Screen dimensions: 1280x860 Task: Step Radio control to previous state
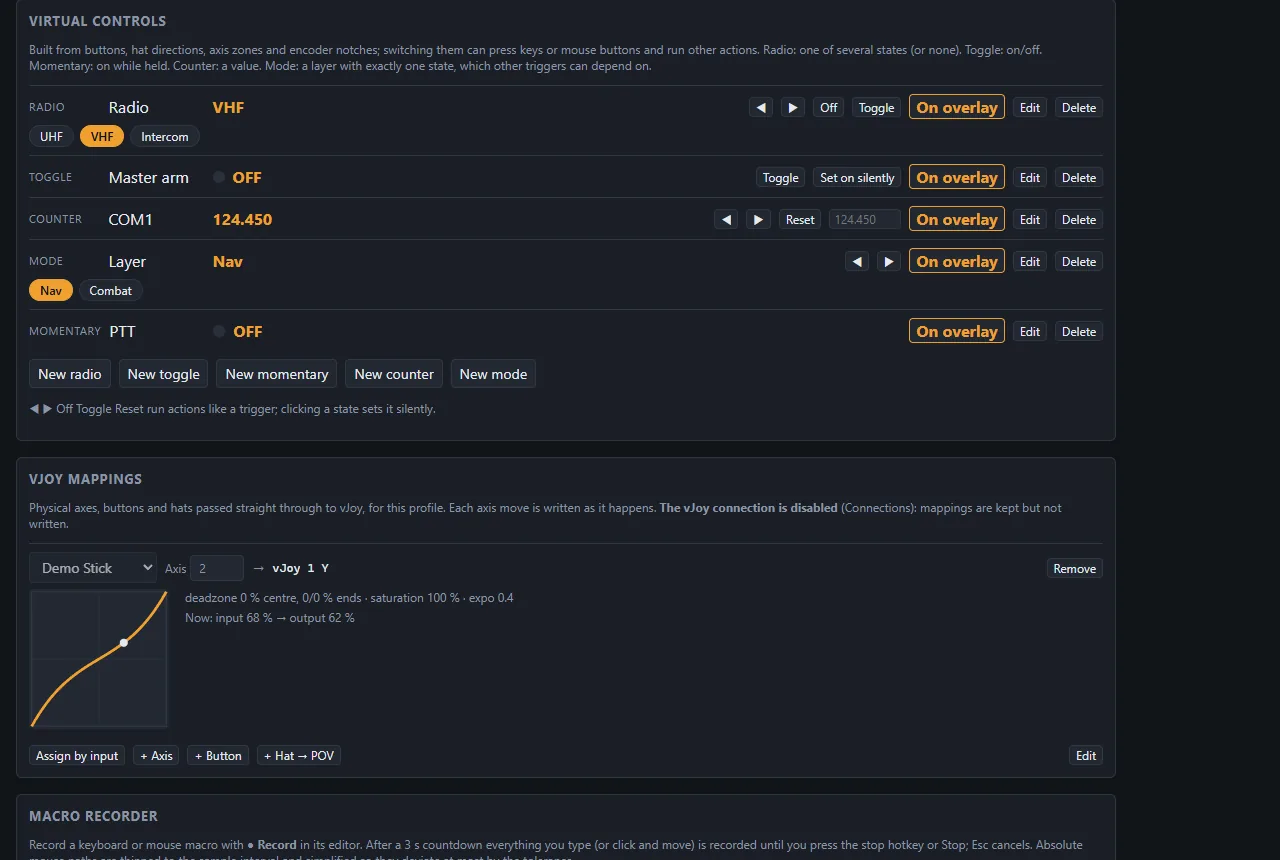(x=761, y=107)
